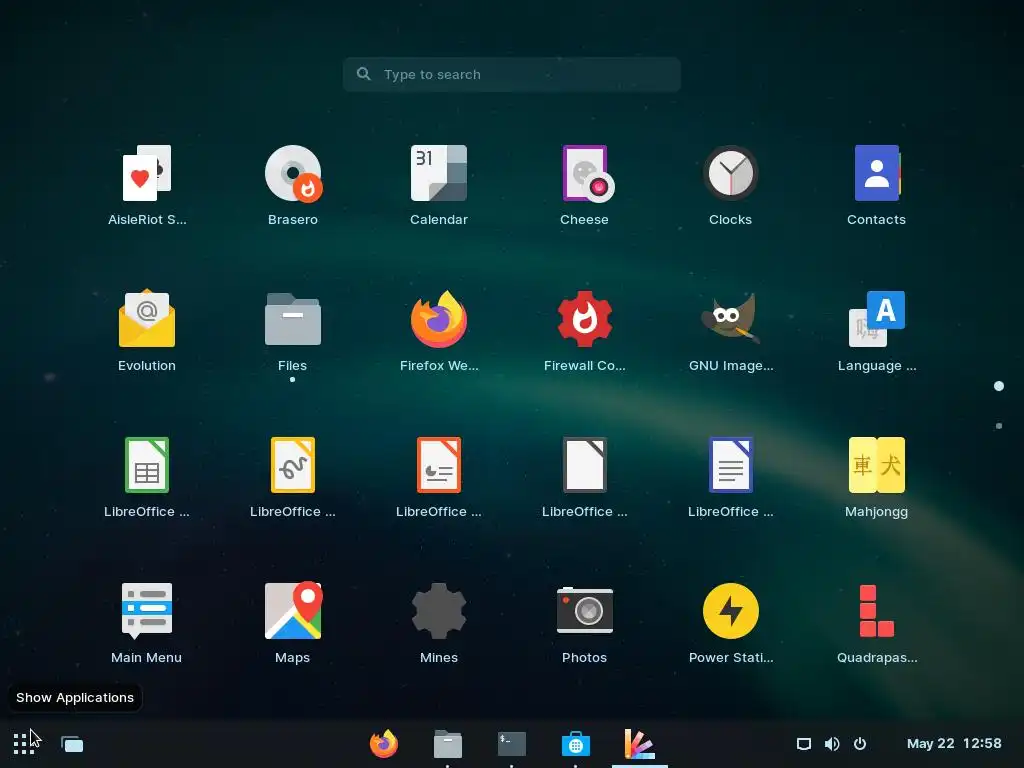Select first app page indicator dot
Viewport: 1024px width, 768px height.
[999, 386]
